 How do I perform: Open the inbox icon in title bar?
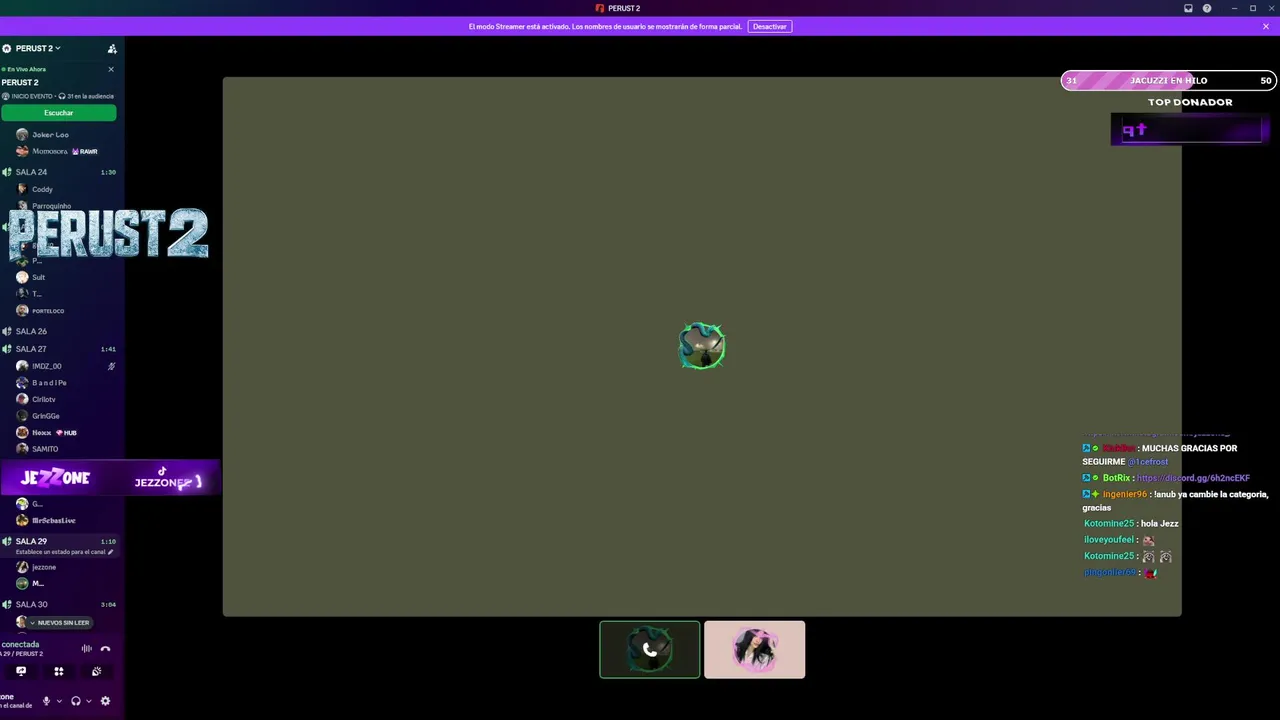pos(1188,8)
